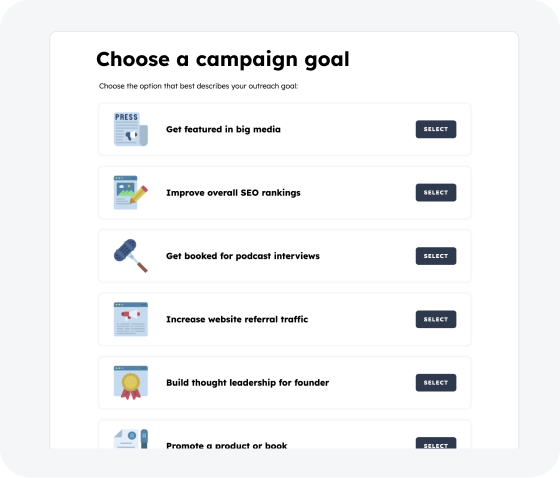Click the referral traffic megaphone webpage icon
Screen dimensions: 560x478
131,319
